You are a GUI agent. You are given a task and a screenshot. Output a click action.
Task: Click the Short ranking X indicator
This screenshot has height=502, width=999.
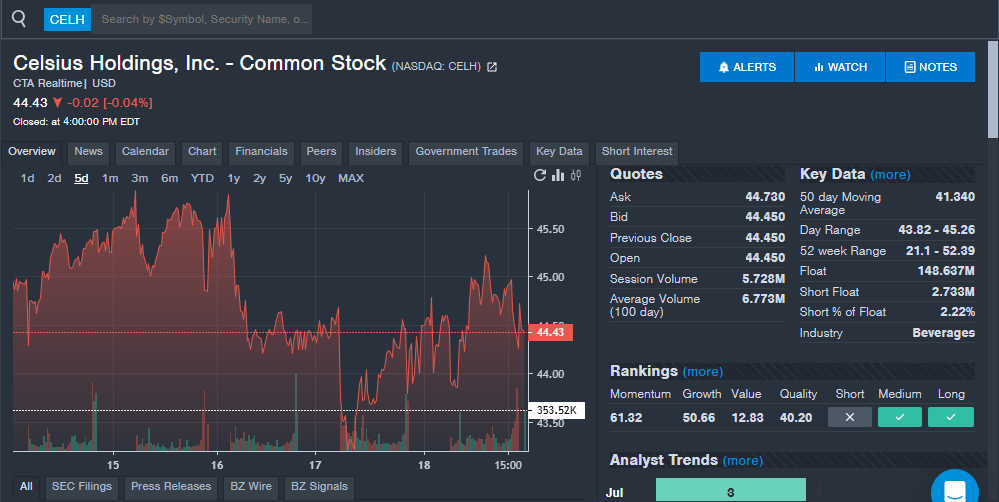click(x=850, y=417)
